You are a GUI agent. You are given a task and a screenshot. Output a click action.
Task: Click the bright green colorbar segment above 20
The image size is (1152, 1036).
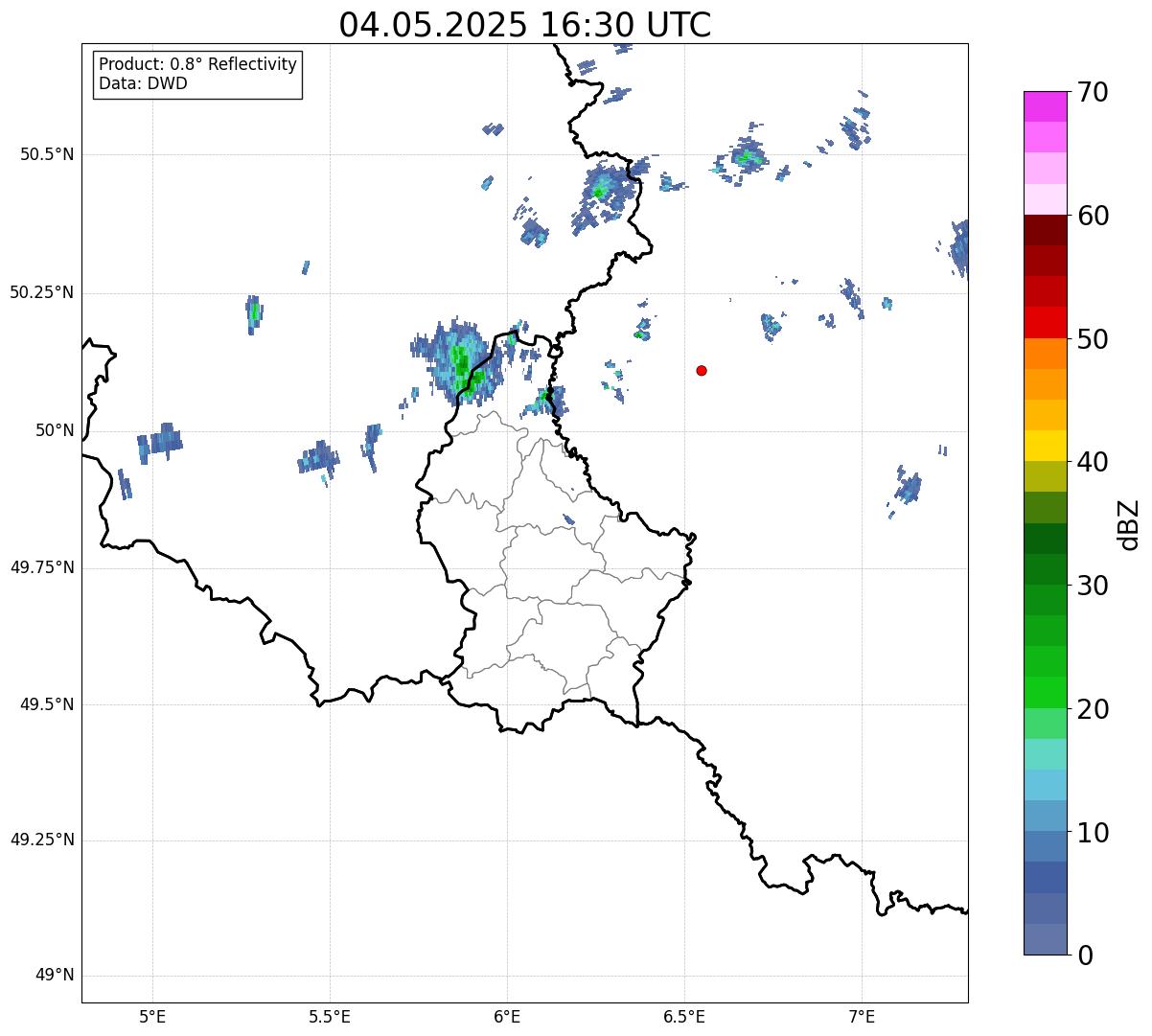(1045, 693)
